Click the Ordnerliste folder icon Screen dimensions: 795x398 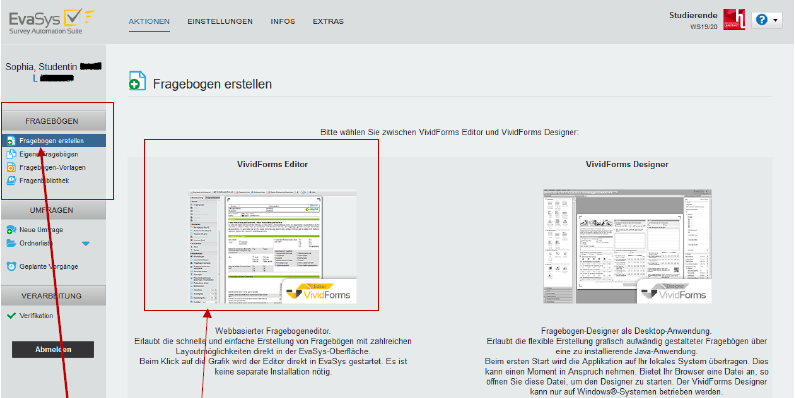tap(11, 243)
